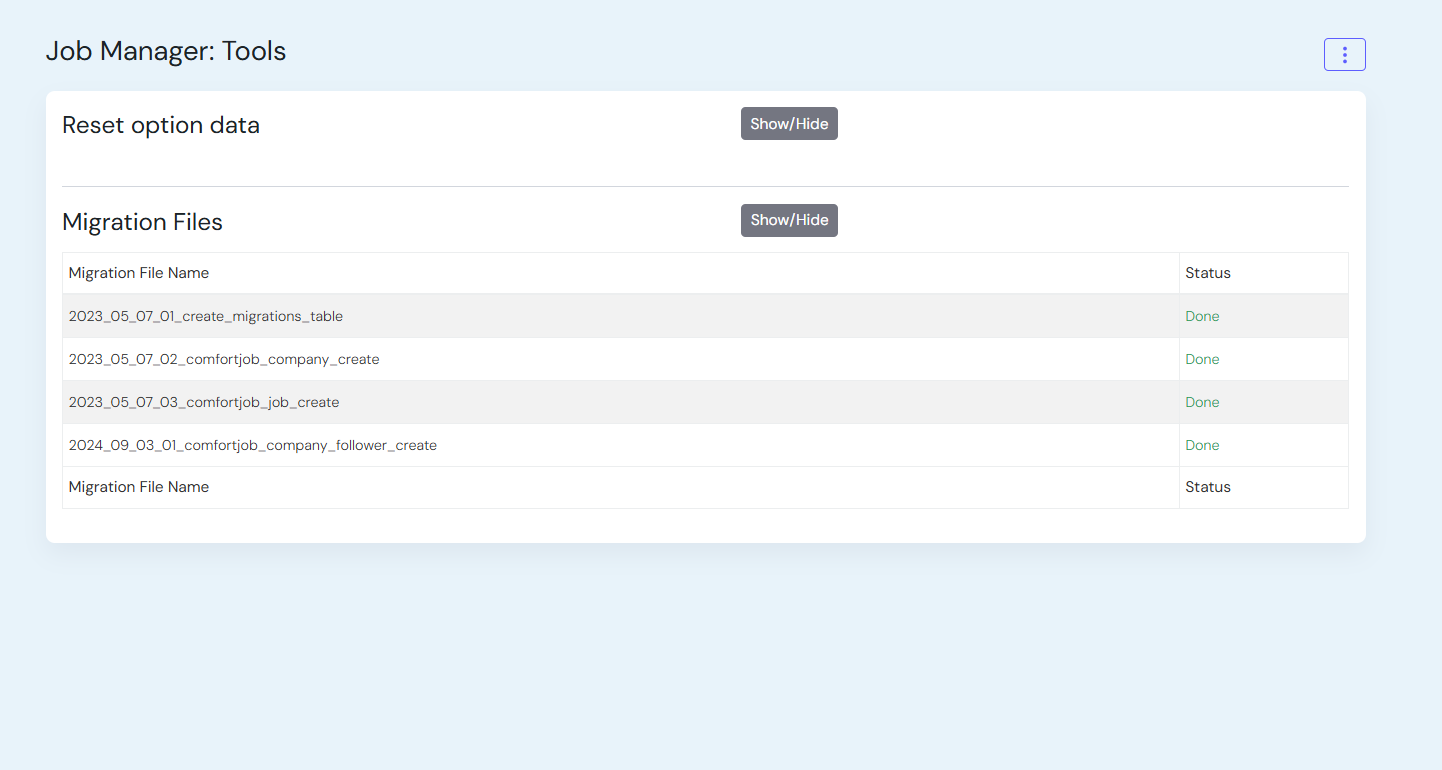Toggle Show/Hide for Reset option data

[789, 124]
